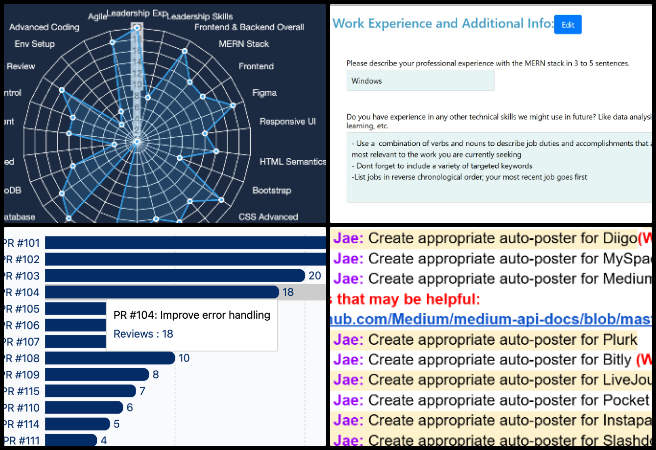
Task: Click the 'CSS Advanced' radar label
Action: pyautogui.click(x=268, y=217)
